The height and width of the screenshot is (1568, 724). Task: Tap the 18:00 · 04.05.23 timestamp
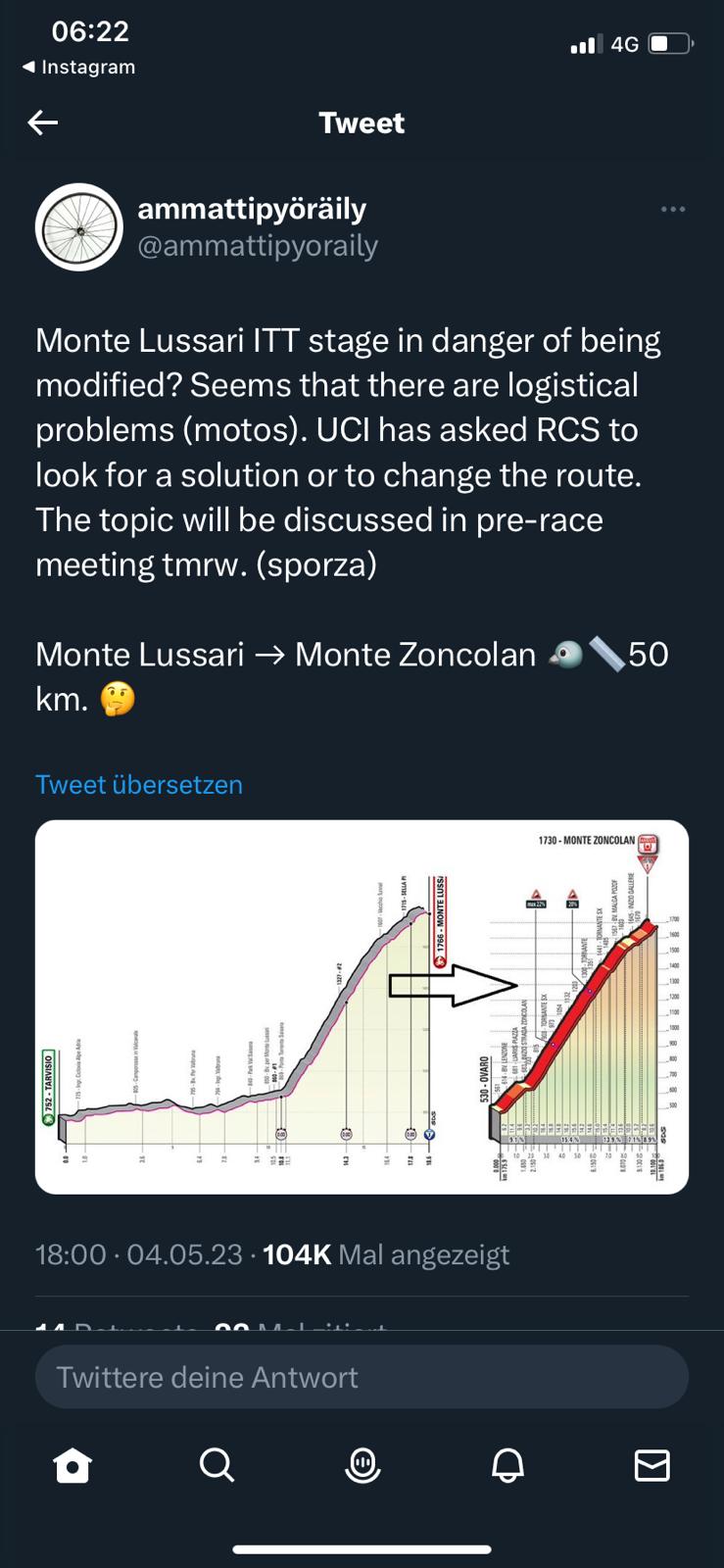click(x=139, y=1254)
